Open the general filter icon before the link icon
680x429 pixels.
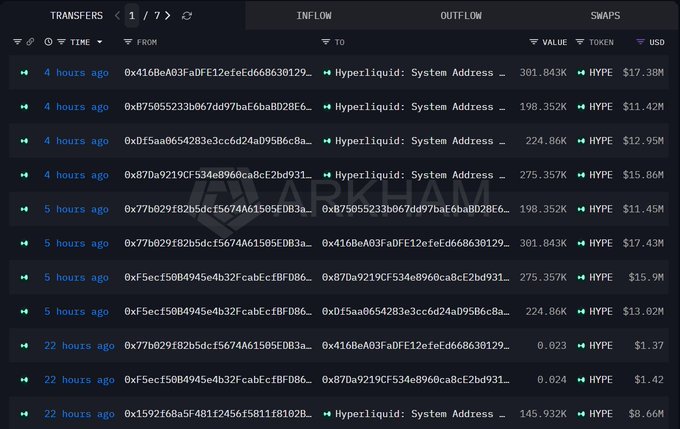(x=17, y=42)
